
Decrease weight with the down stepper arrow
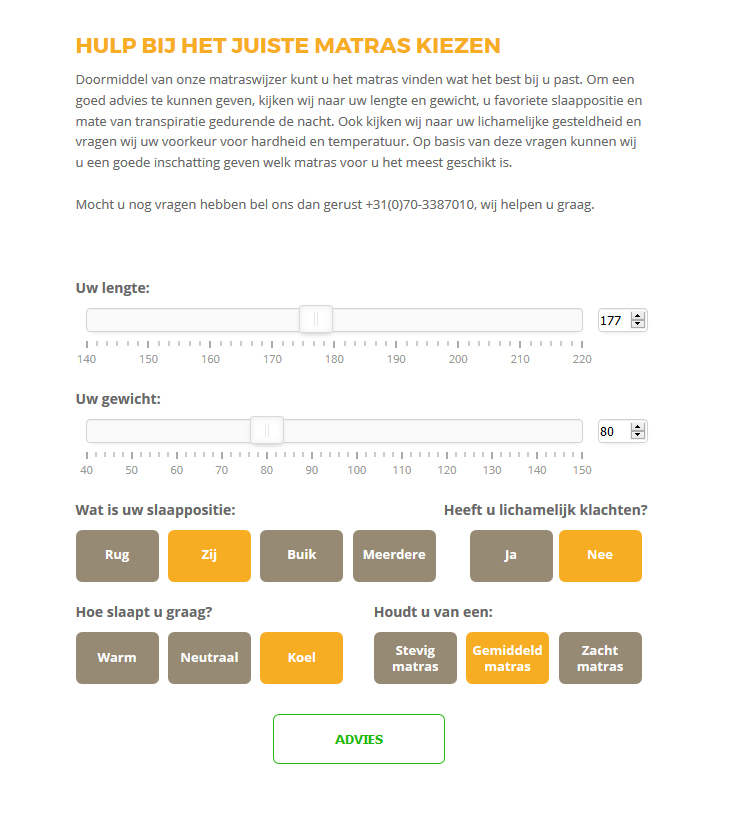(637, 435)
